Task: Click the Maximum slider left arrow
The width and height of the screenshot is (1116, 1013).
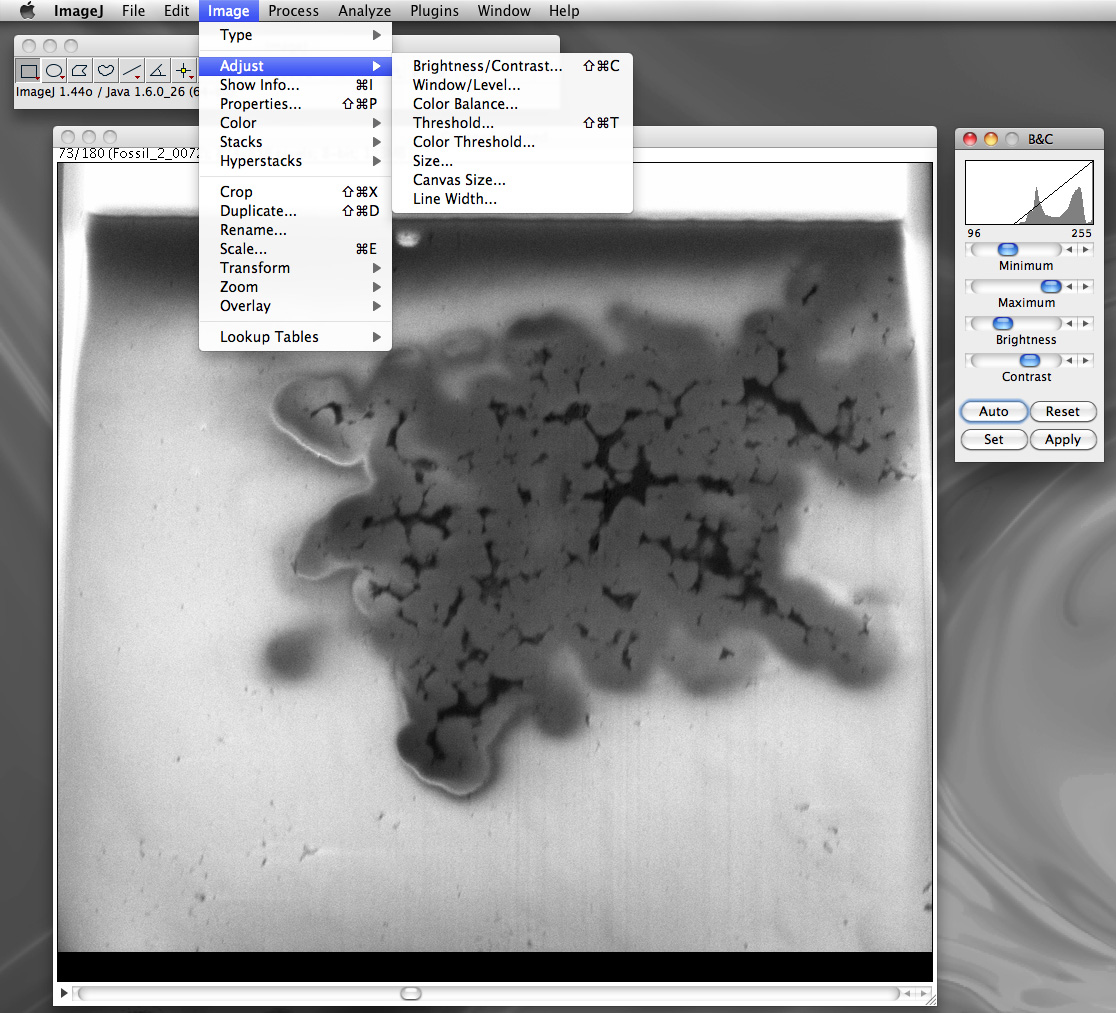Action: point(1069,286)
